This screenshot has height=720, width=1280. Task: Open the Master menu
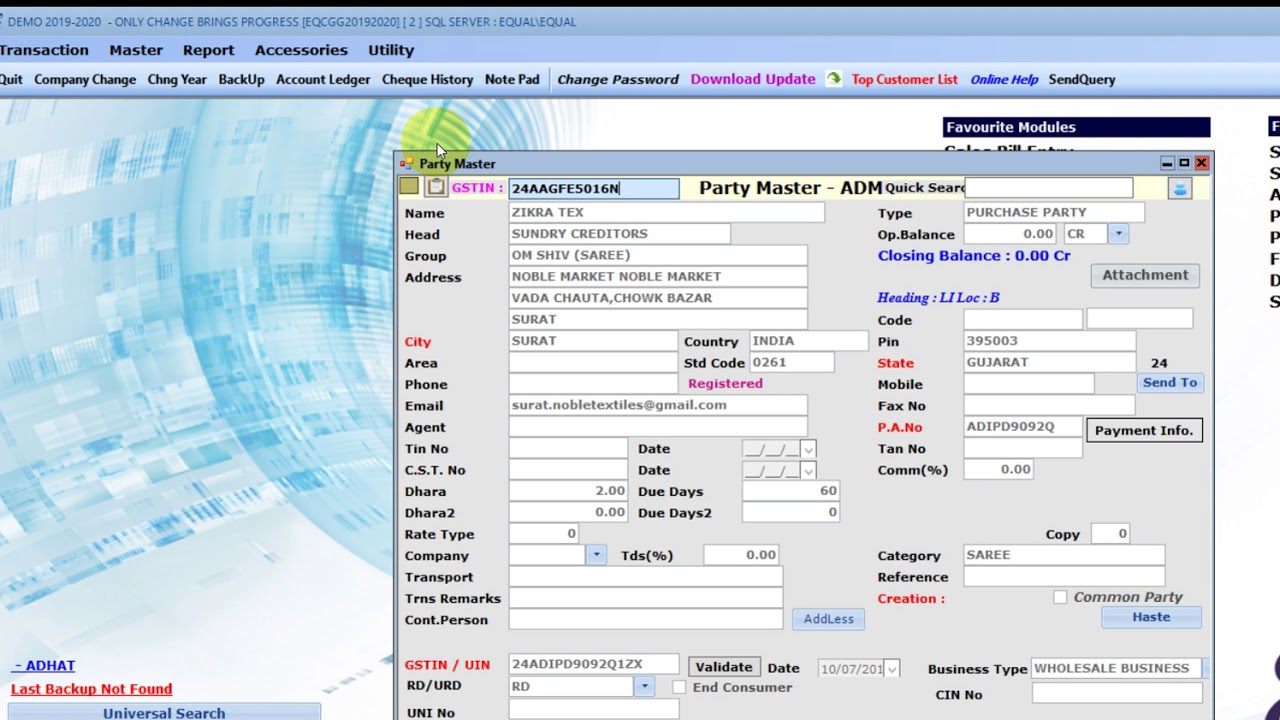coord(136,50)
